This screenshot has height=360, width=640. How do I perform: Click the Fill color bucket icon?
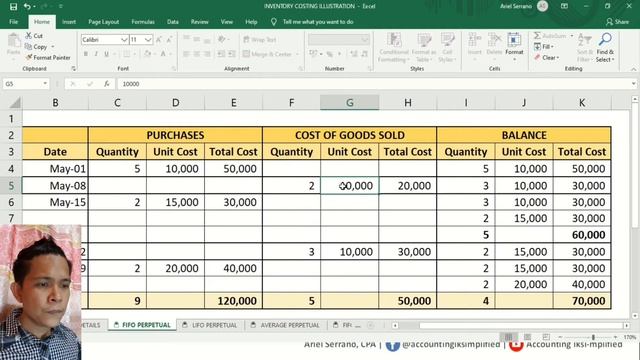click(x=147, y=54)
